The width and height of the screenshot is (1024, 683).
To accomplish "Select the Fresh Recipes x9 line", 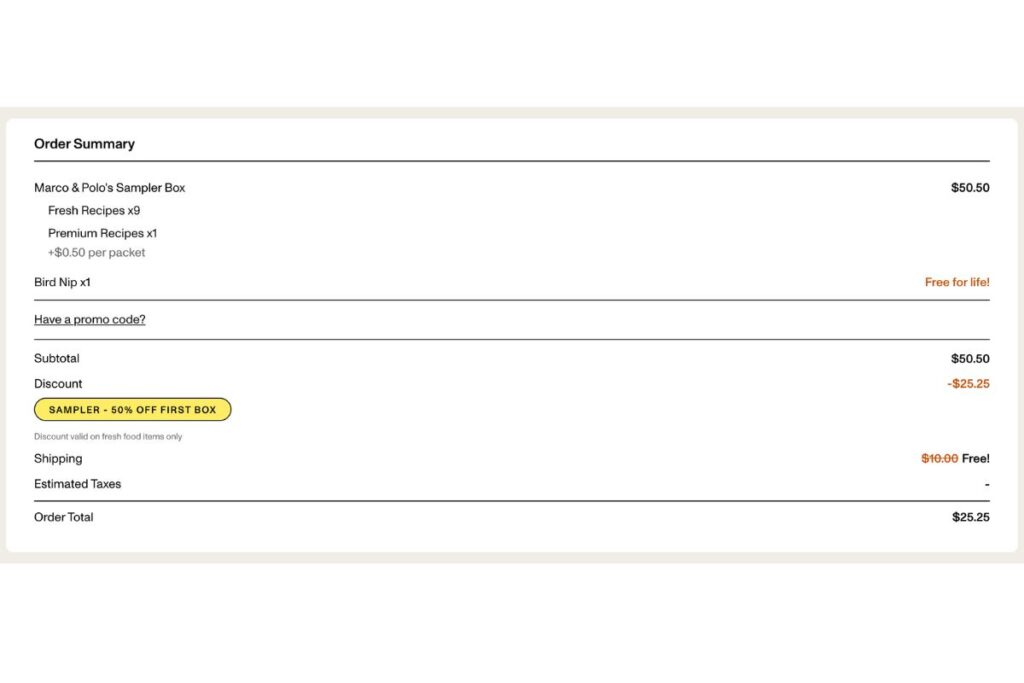I will click(x=94, y=211).
